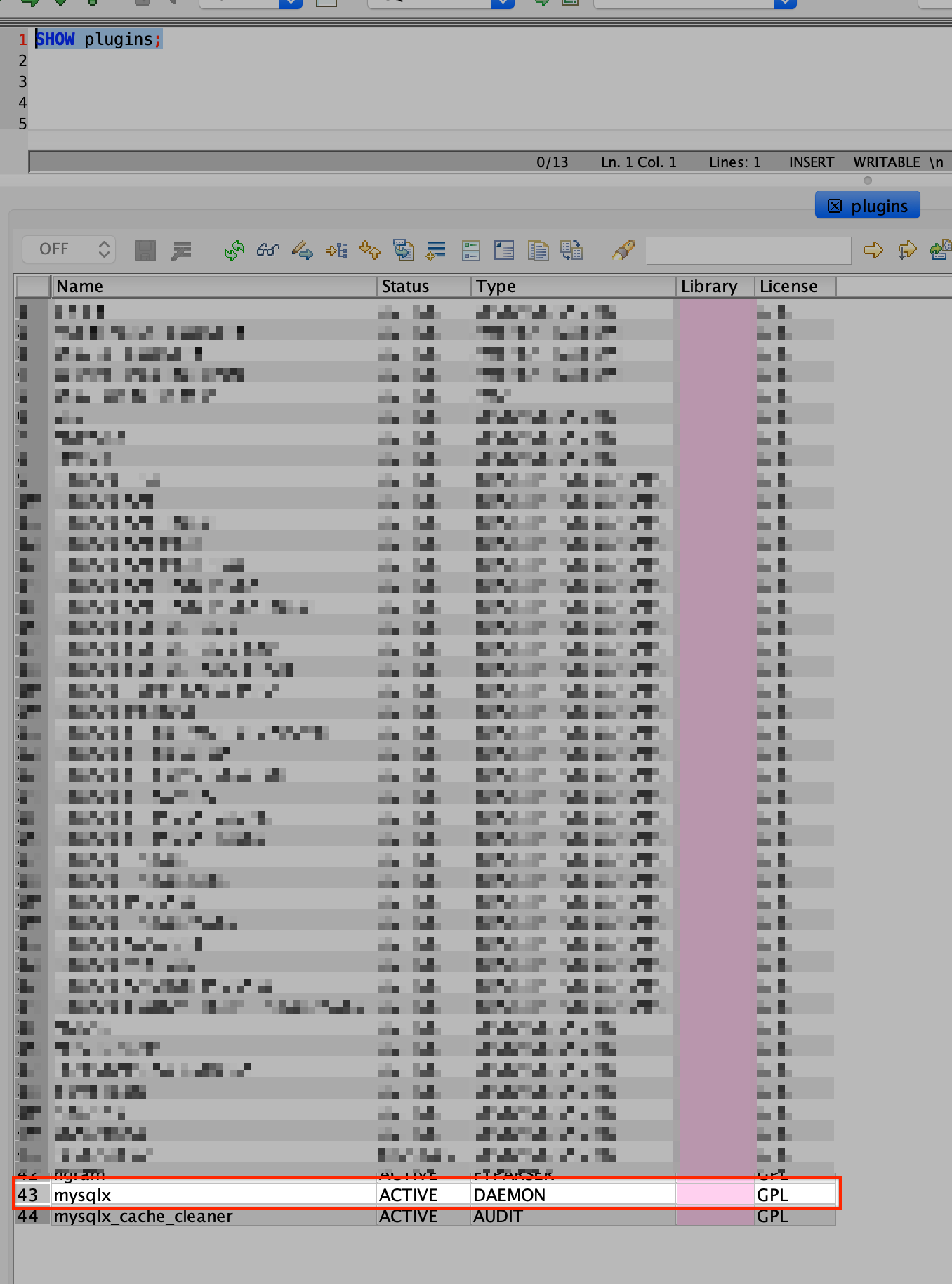
Task: Click the AUDIT type cell
Action: (572, 1216)
